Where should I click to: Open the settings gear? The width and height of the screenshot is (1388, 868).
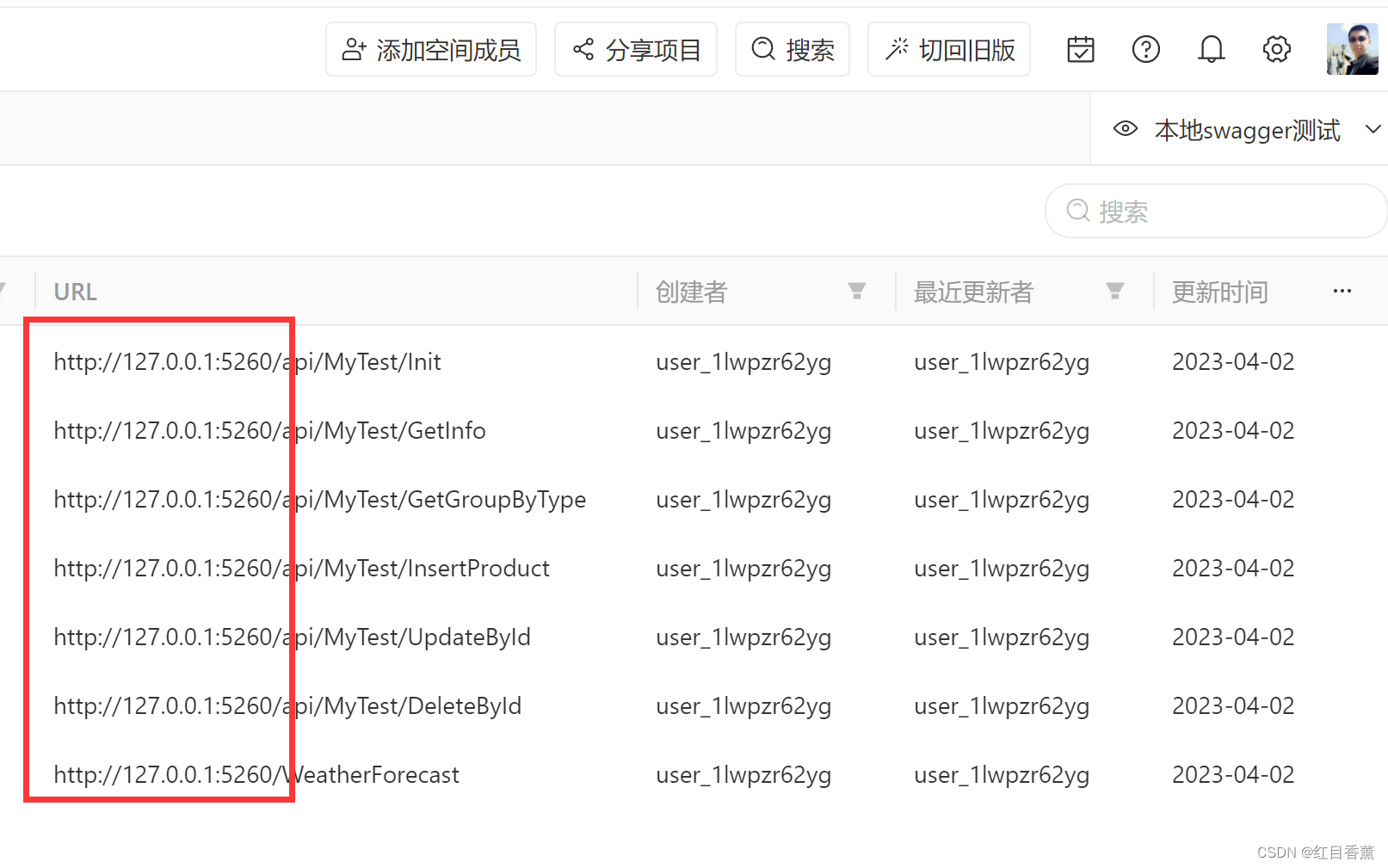coord(1276,49)
